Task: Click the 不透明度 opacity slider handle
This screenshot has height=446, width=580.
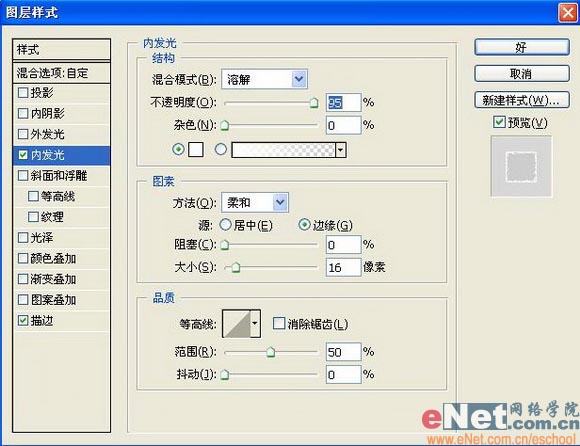Action: tap(314, 103)
